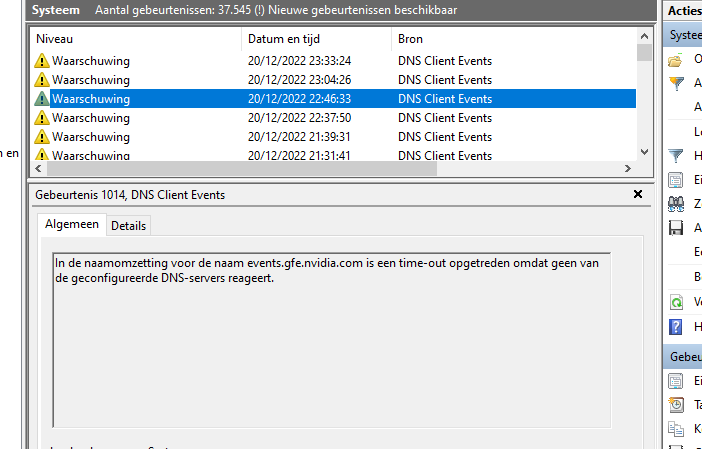
Task: Close the Gebeurtenis 1014 preview pane
Action: 638,195
